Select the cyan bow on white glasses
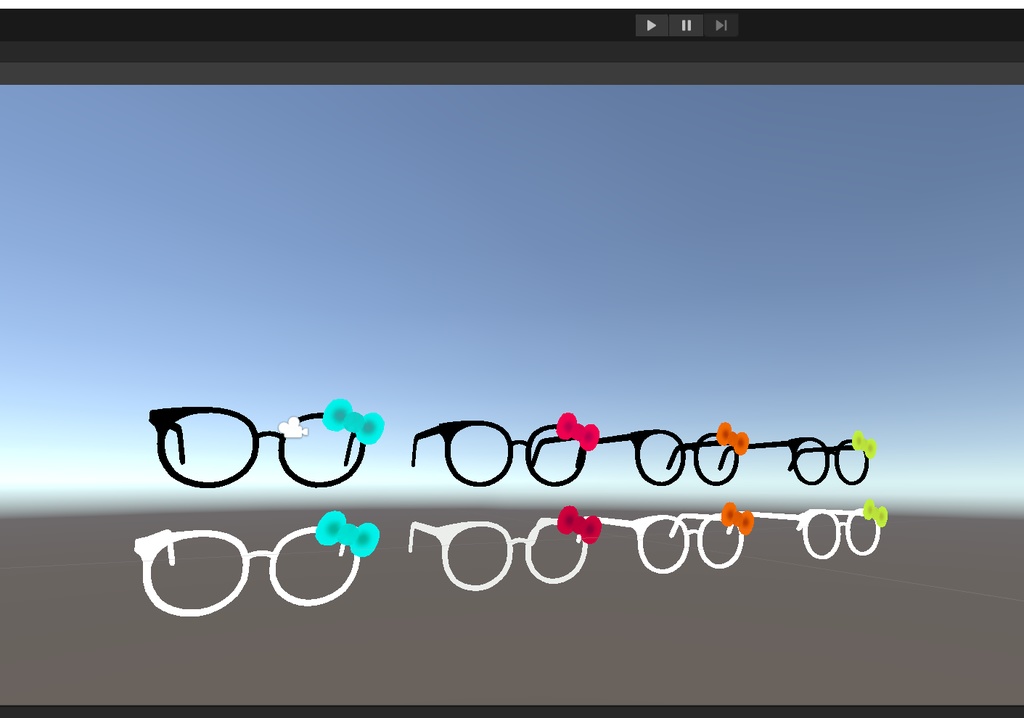This screenshot has height=718, width=1024. (x=347, y=533)
